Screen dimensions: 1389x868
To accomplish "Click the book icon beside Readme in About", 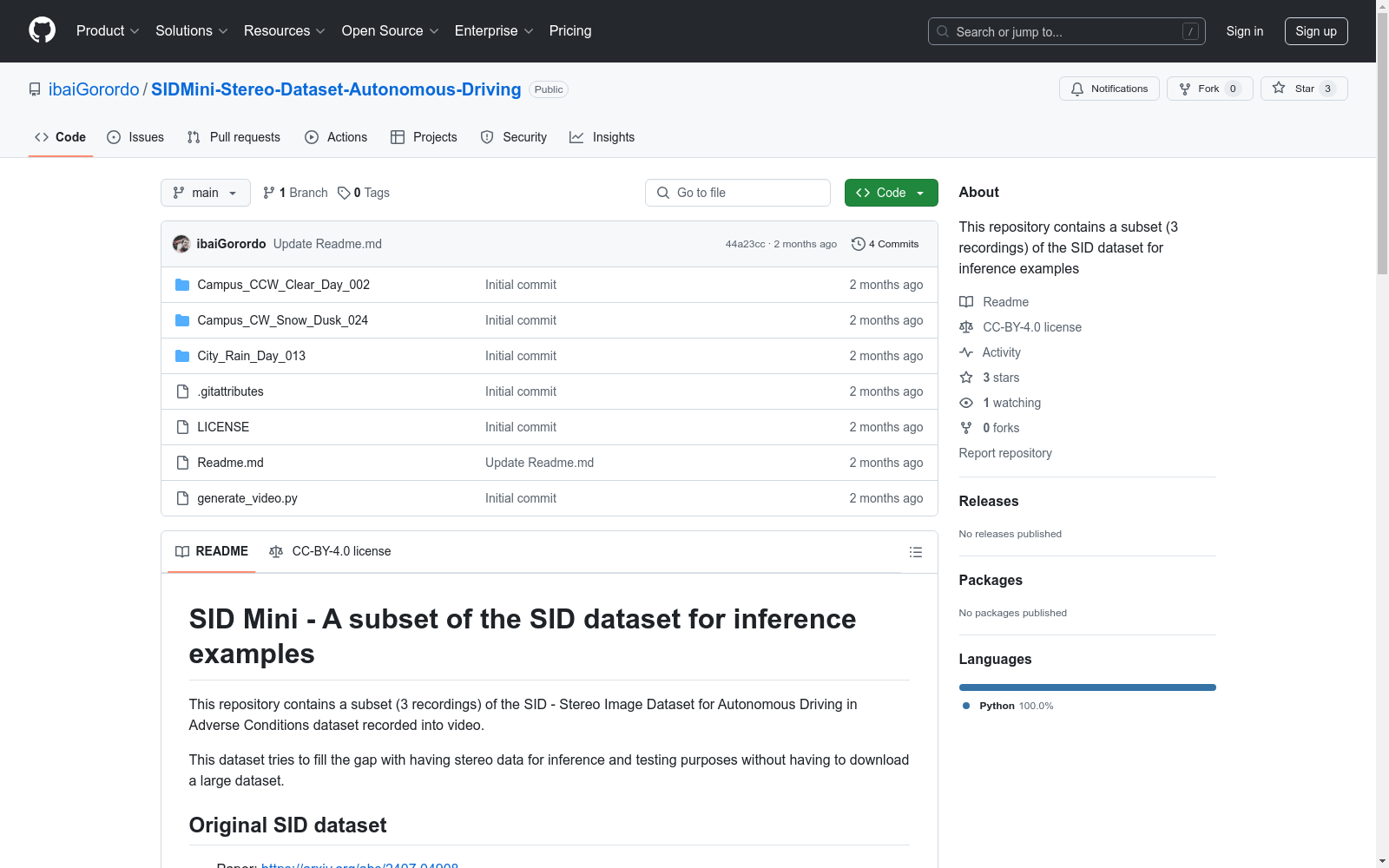I will (966, 302).
